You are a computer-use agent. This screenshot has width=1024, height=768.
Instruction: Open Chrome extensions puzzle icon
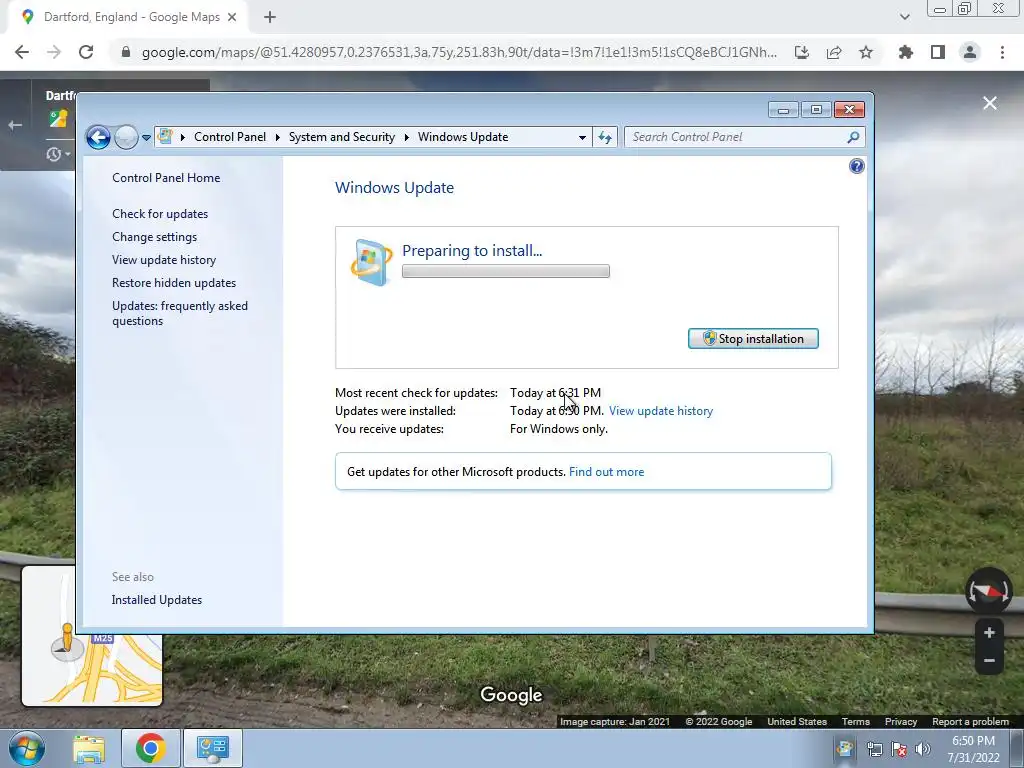coord(905,52)
